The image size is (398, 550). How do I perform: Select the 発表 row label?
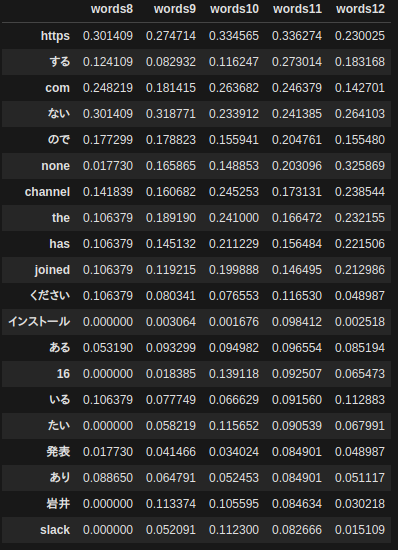[x=58, y=451]
